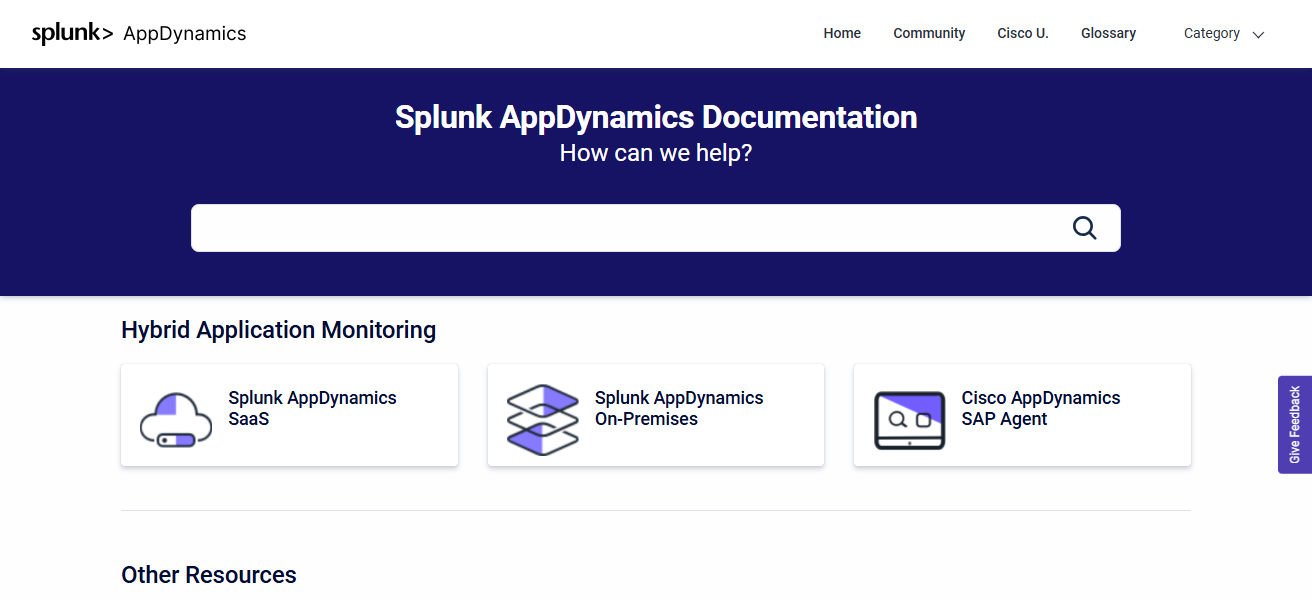Screen dimensions: 1312x600
Task: Click the AppDynamics header text link
Action: tap(184, 33)
